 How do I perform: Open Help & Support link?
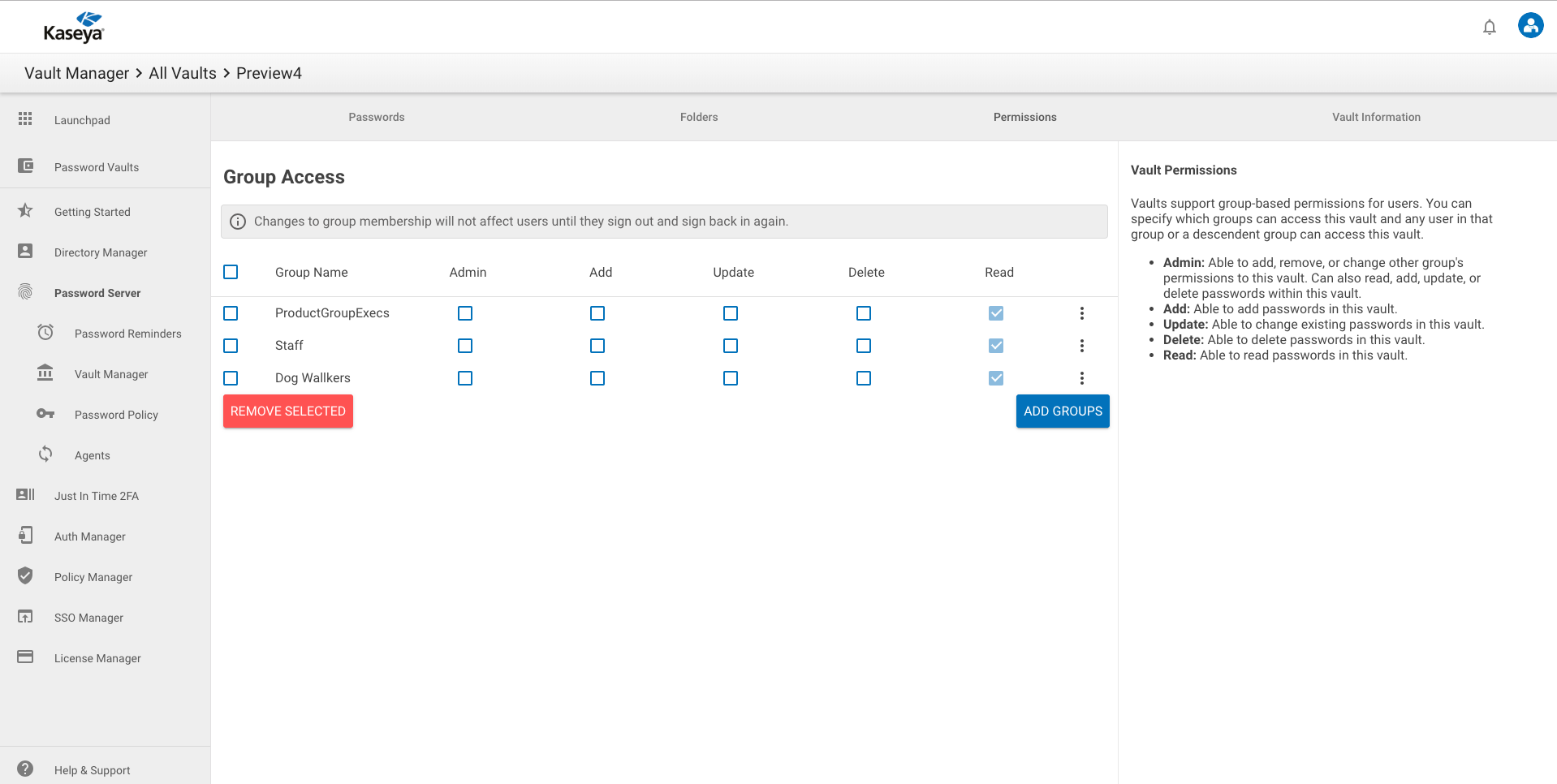click(x=93, y=770)
